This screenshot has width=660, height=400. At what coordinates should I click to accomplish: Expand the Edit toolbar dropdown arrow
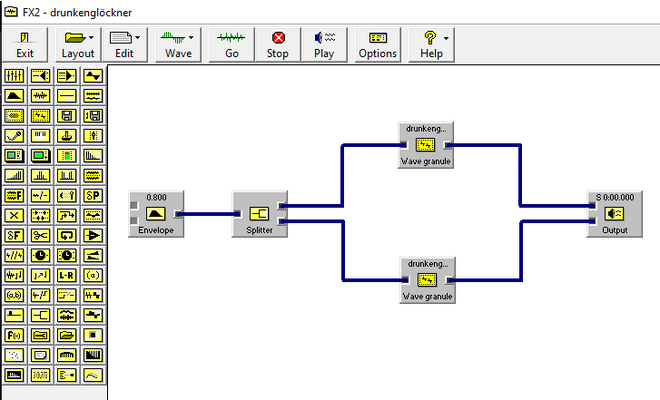pyautogui.click(x=138, y=38)
